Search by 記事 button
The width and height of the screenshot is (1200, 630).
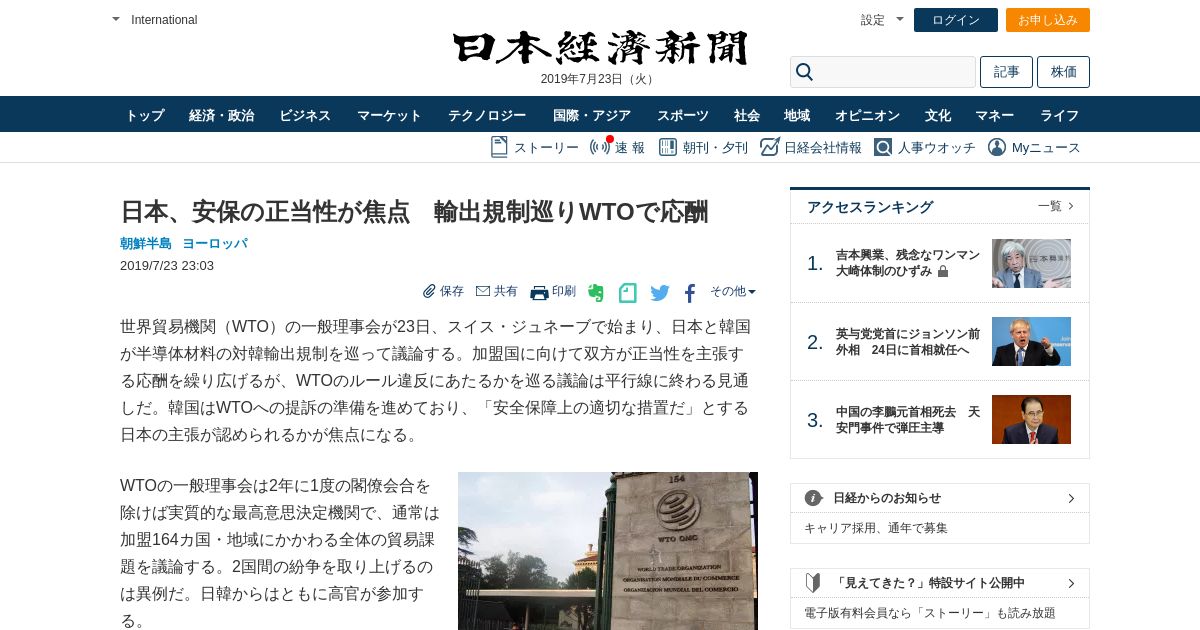pyautogui.click(x=1006, y=72)
